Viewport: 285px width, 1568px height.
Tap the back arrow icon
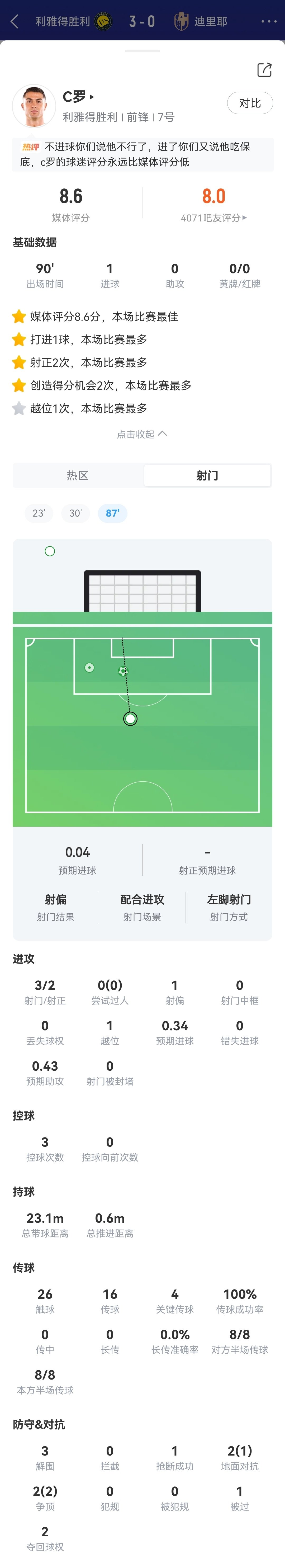click(x=15, y=22)
